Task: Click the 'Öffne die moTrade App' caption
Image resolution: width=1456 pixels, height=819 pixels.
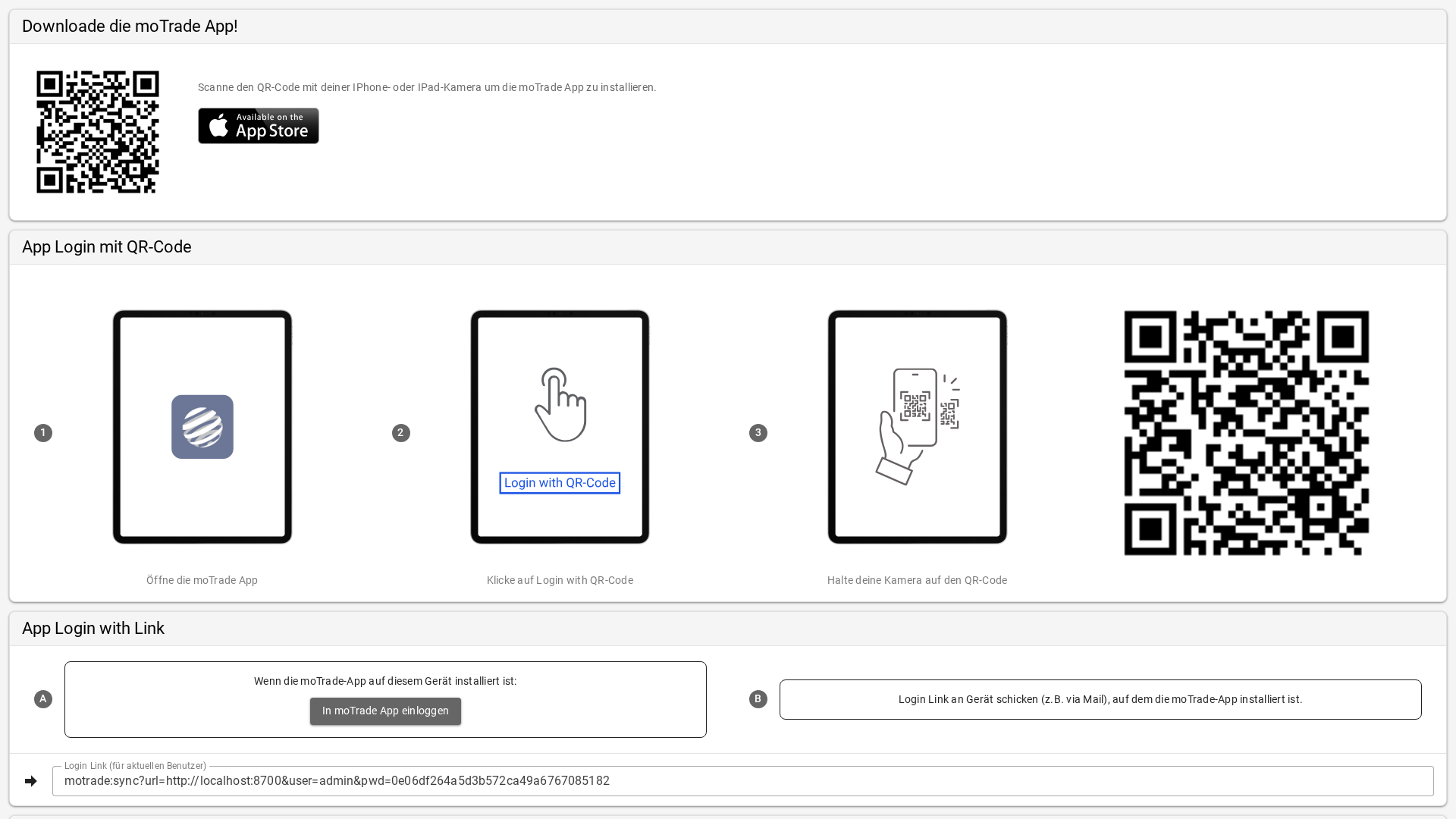Action: [x=202, y=580]
